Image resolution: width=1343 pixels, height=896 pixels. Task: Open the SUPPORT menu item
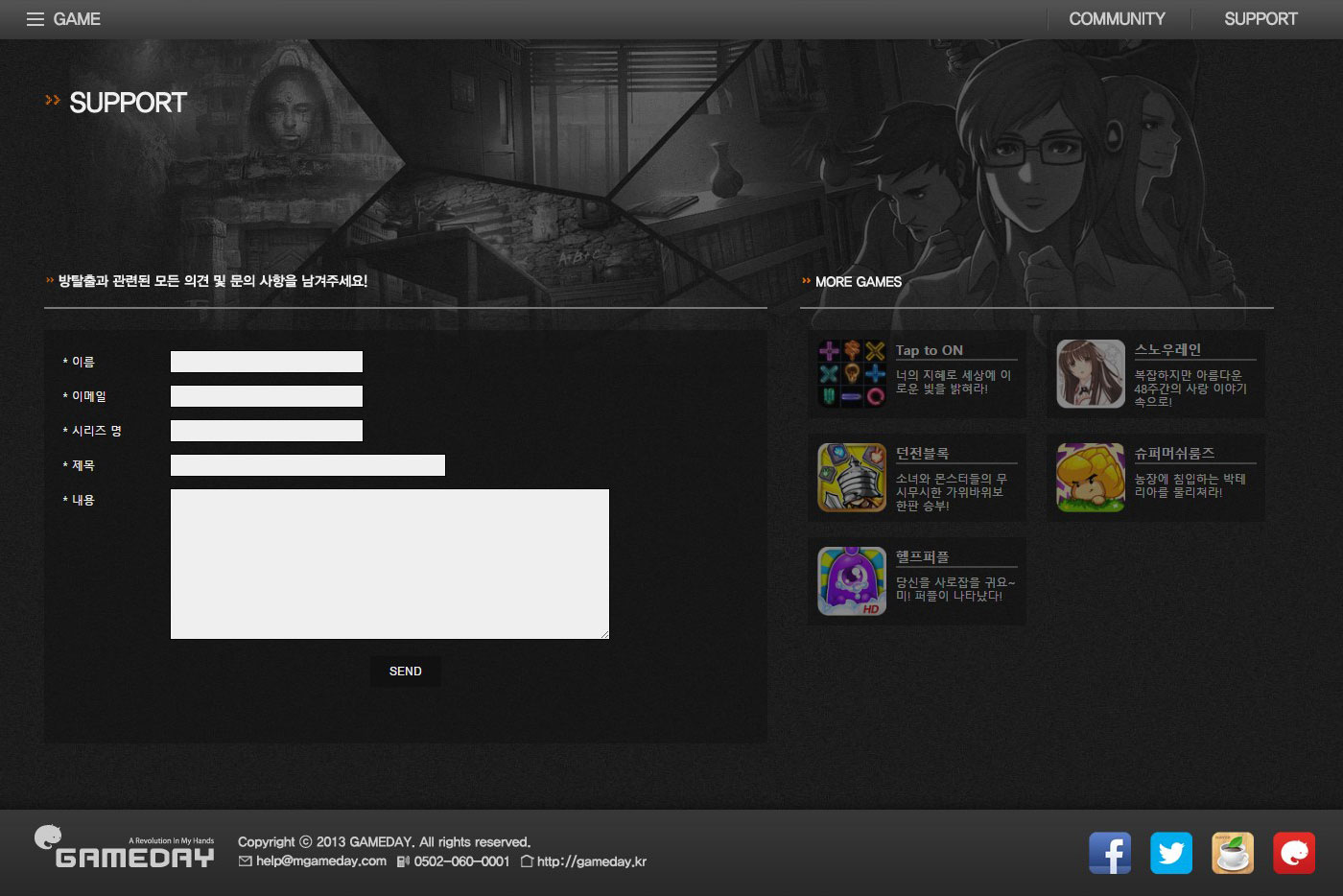tap(1261, 19)
